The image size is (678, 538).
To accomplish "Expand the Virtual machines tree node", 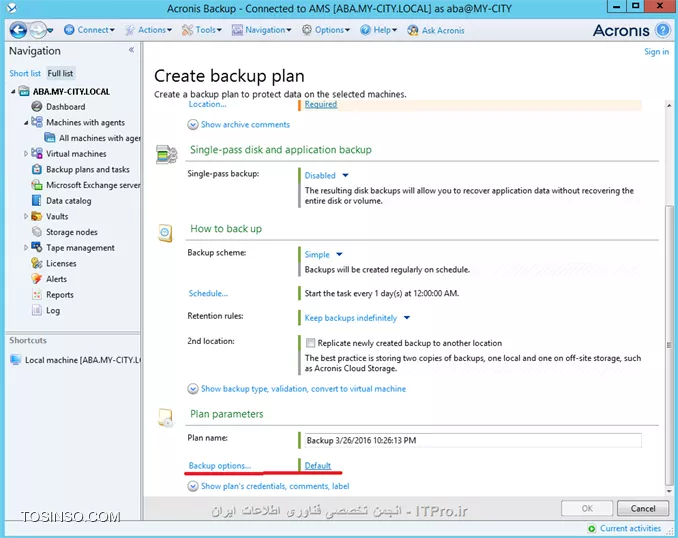I will click(26, 154).
